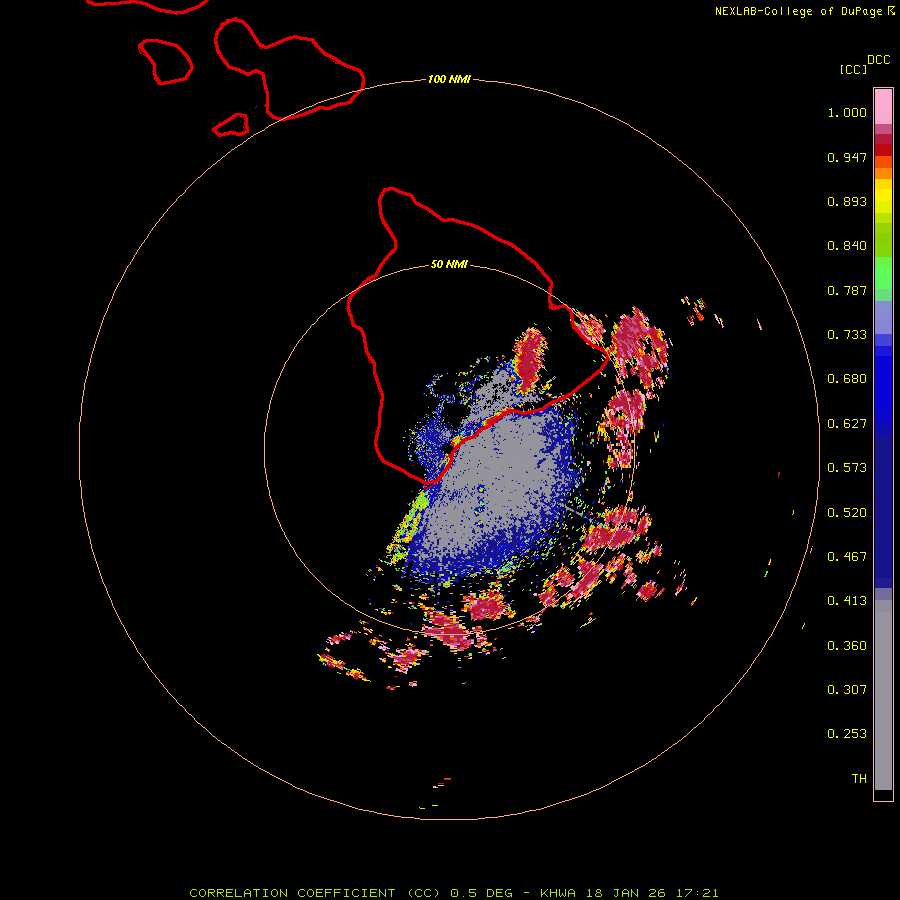The image size is (900, 900).
Task: Click the 0.573 scale value
Action: point(847,468)
